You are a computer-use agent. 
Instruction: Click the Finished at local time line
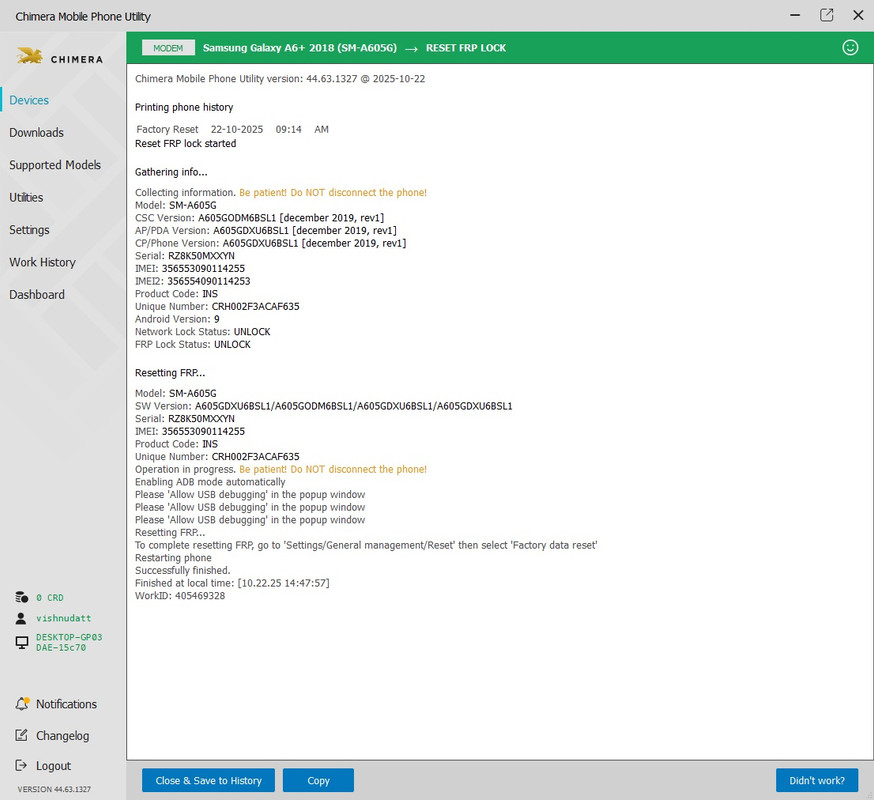232,583
